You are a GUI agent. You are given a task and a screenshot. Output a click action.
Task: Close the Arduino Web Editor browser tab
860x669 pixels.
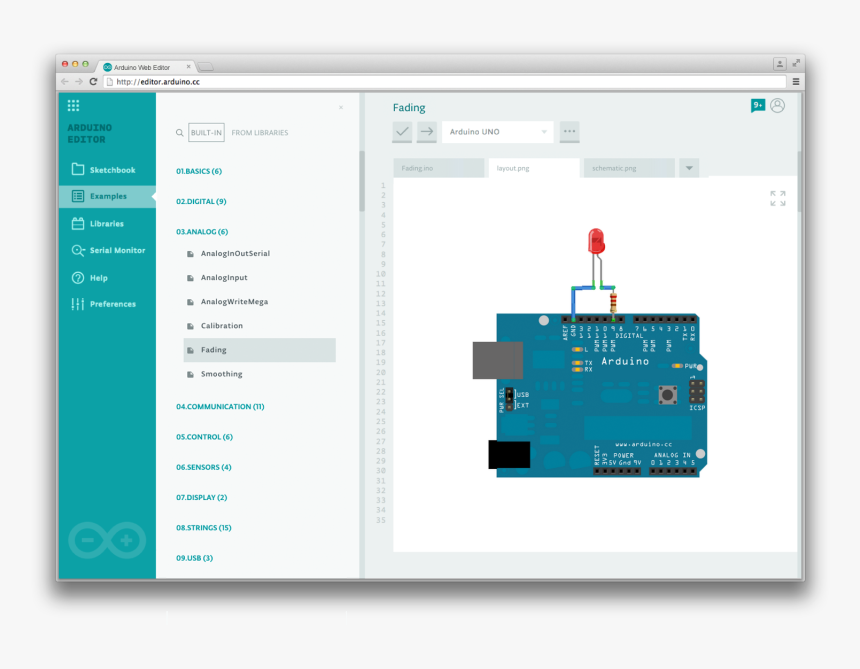(x=189, y=66)
